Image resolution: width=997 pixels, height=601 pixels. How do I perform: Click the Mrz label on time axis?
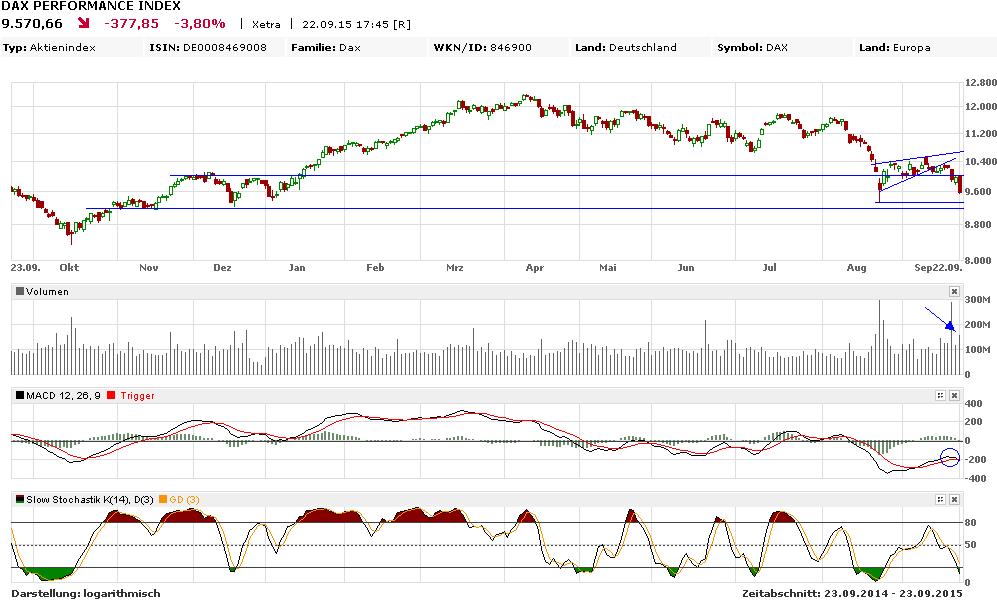[455, 268]
